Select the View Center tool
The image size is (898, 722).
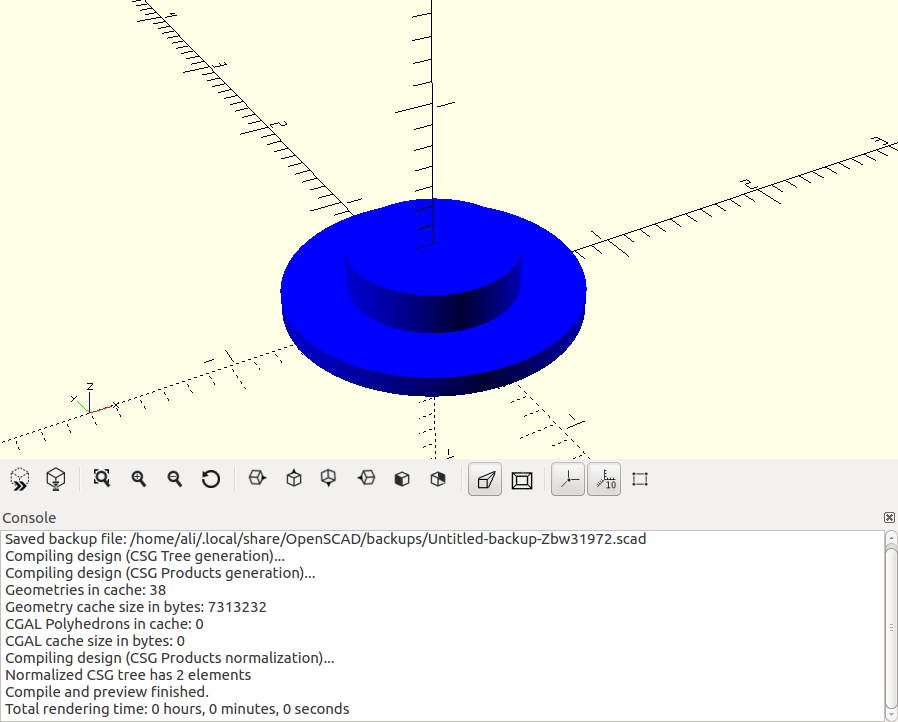56,479
